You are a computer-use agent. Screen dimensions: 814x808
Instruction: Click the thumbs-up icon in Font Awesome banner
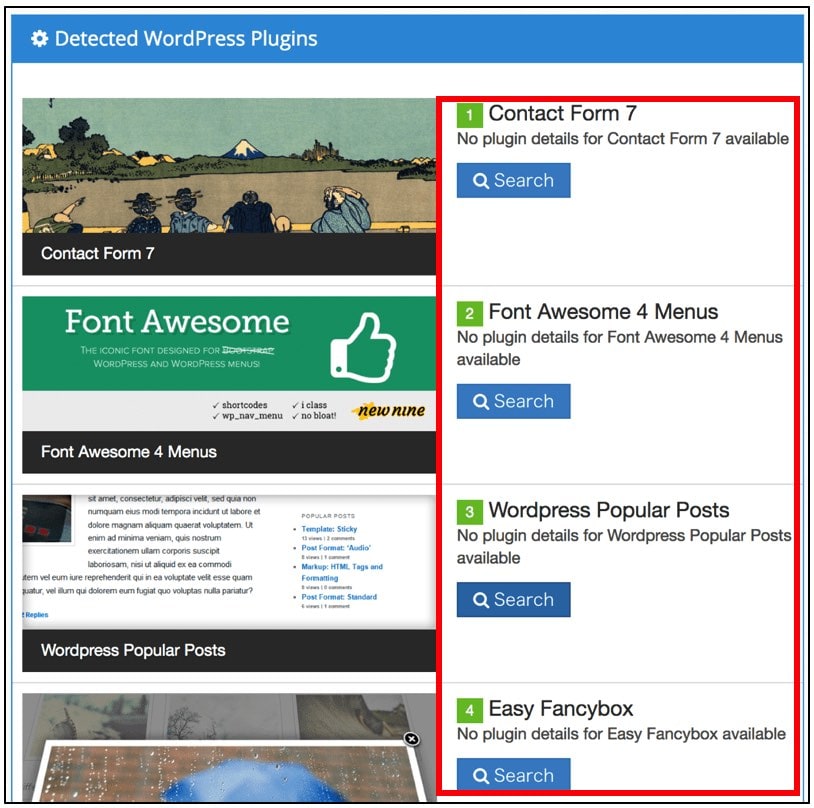pos(363,347)
